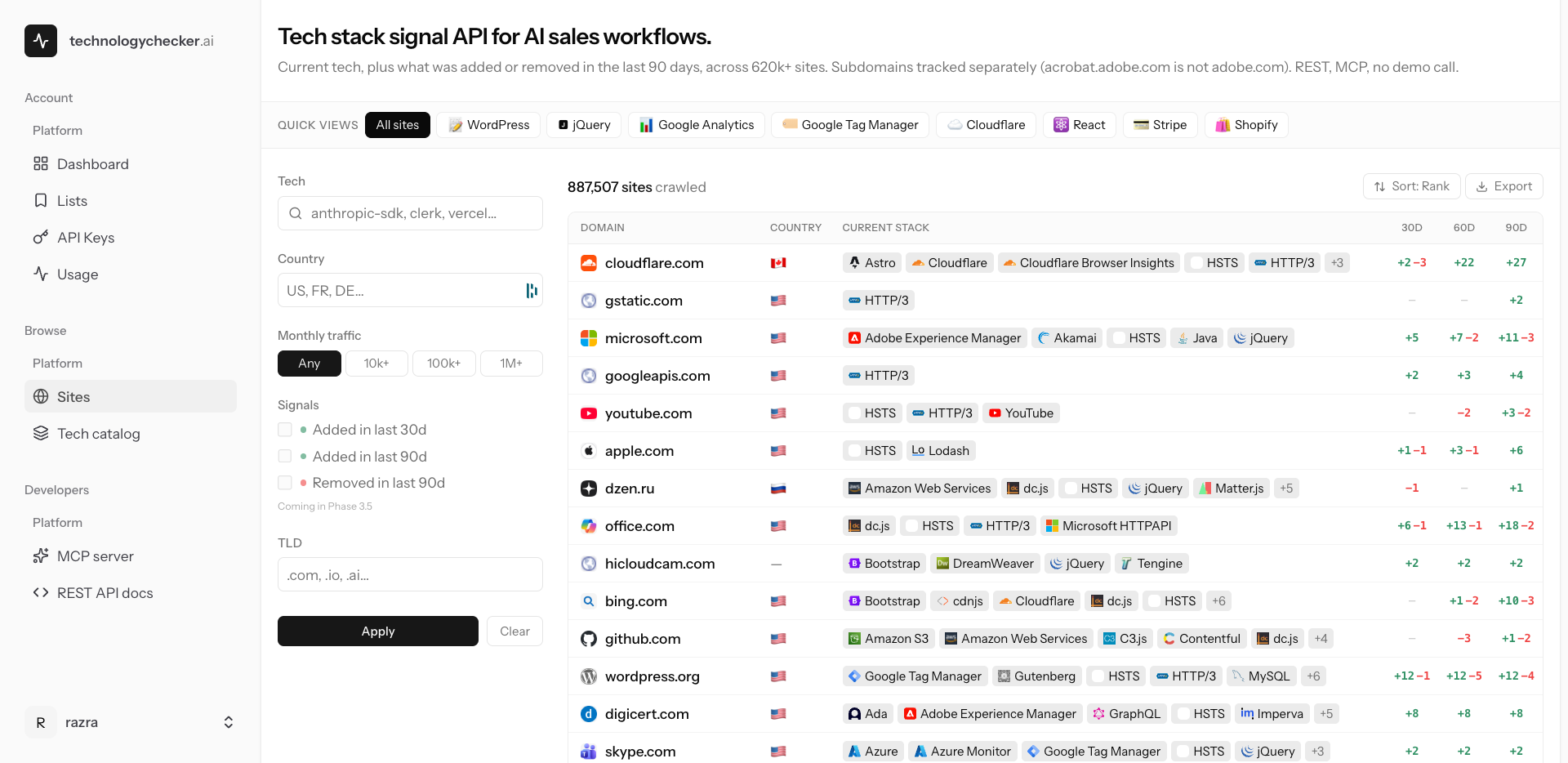This screenshot has height=763, width=1568.
Task: Click the Contentful tag on github.com
Action: tap(1202, 639)
